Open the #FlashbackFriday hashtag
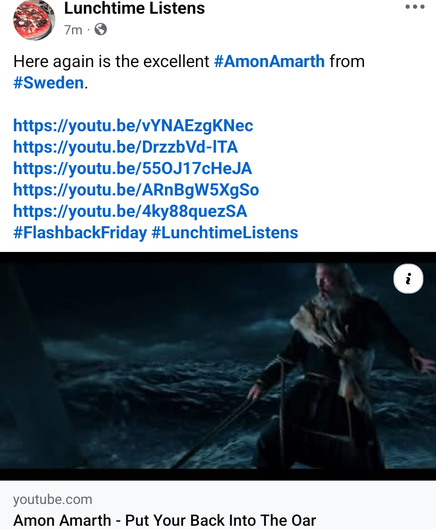Image resolution: width=436 pixels, height=529 pixels. [80, 232]
